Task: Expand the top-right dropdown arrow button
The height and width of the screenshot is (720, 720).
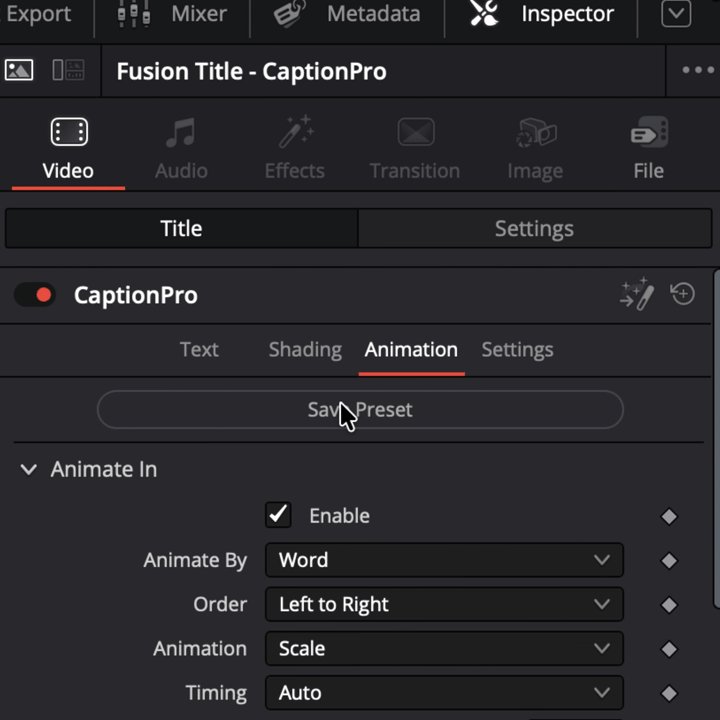Action: coord(676,14)
